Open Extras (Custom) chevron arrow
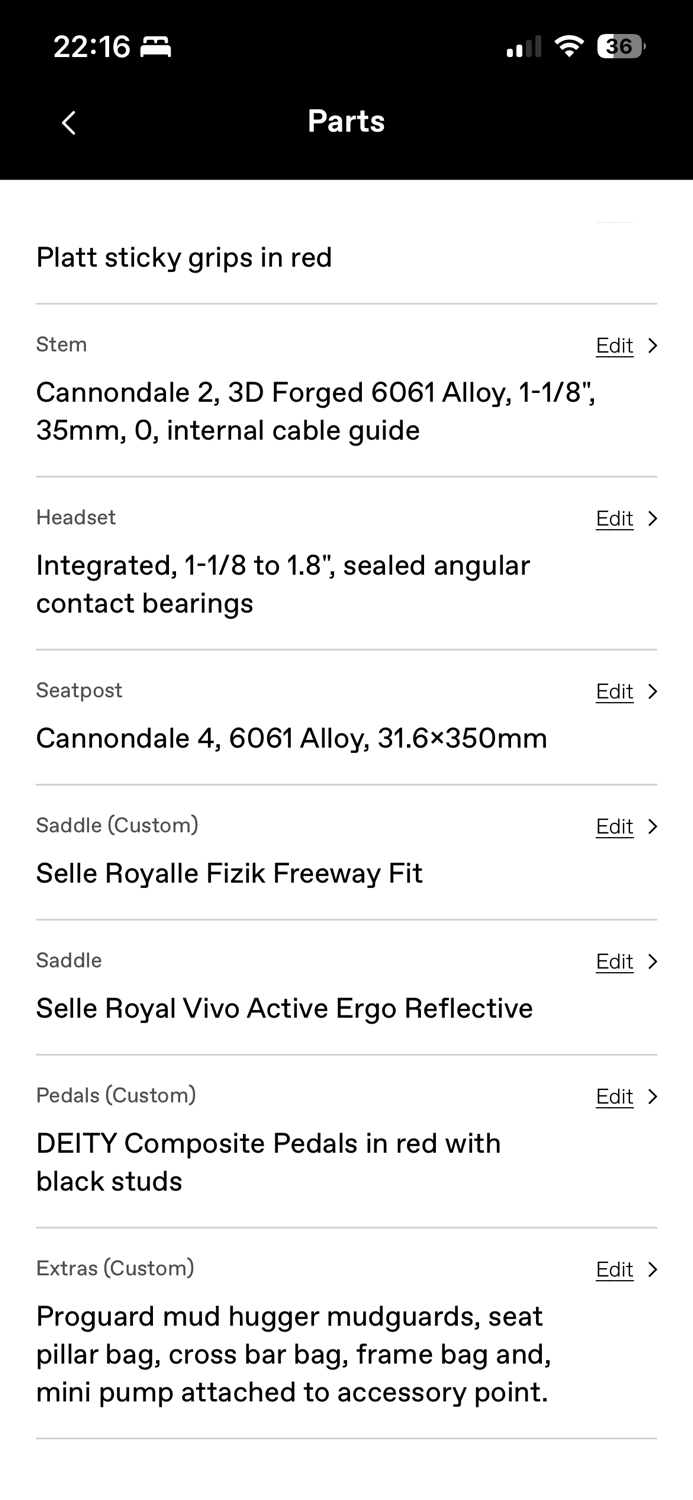This screenshot has width=693, height=1500. pos(653,1270)
